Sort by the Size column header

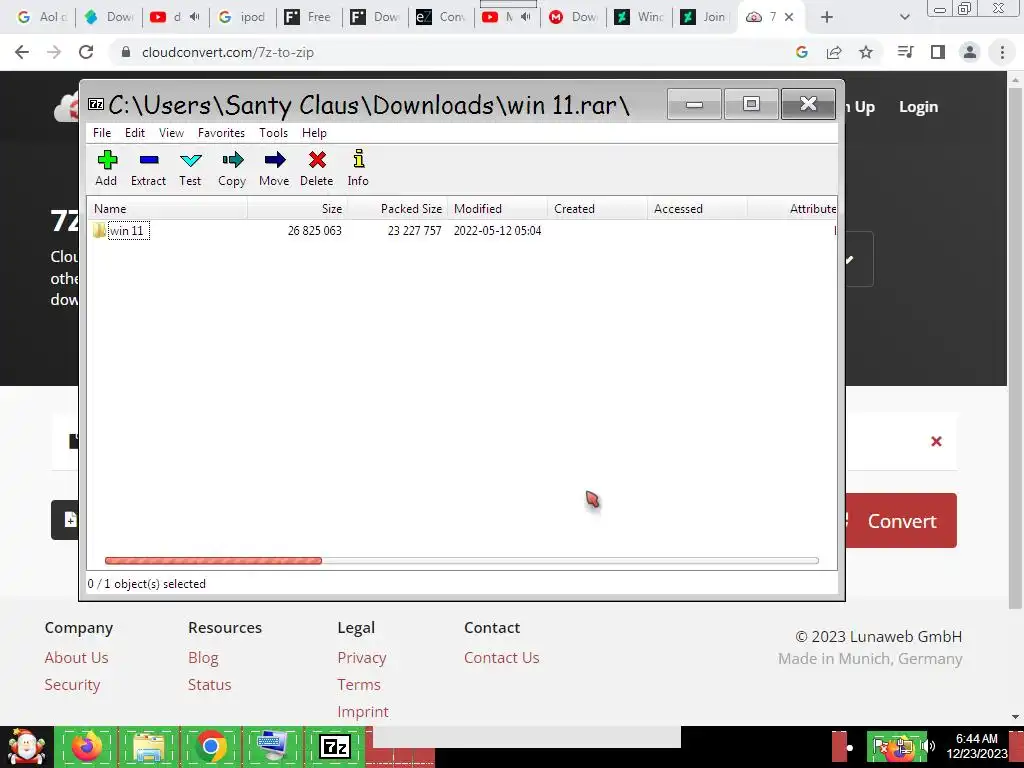click(x=297, y=208)
